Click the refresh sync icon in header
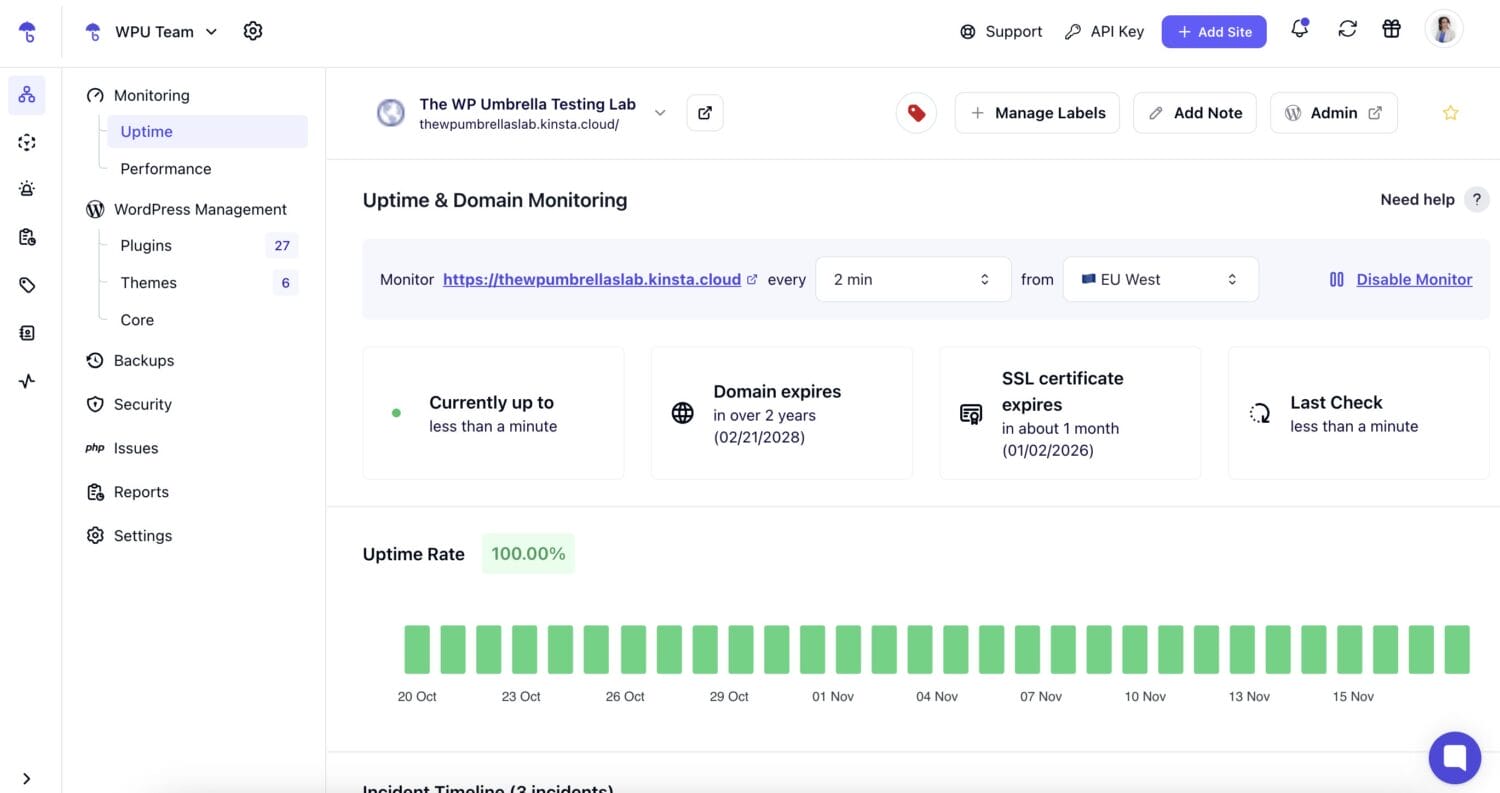The height and width of the screenshot is (793, 1500). tap(1347, 30)
